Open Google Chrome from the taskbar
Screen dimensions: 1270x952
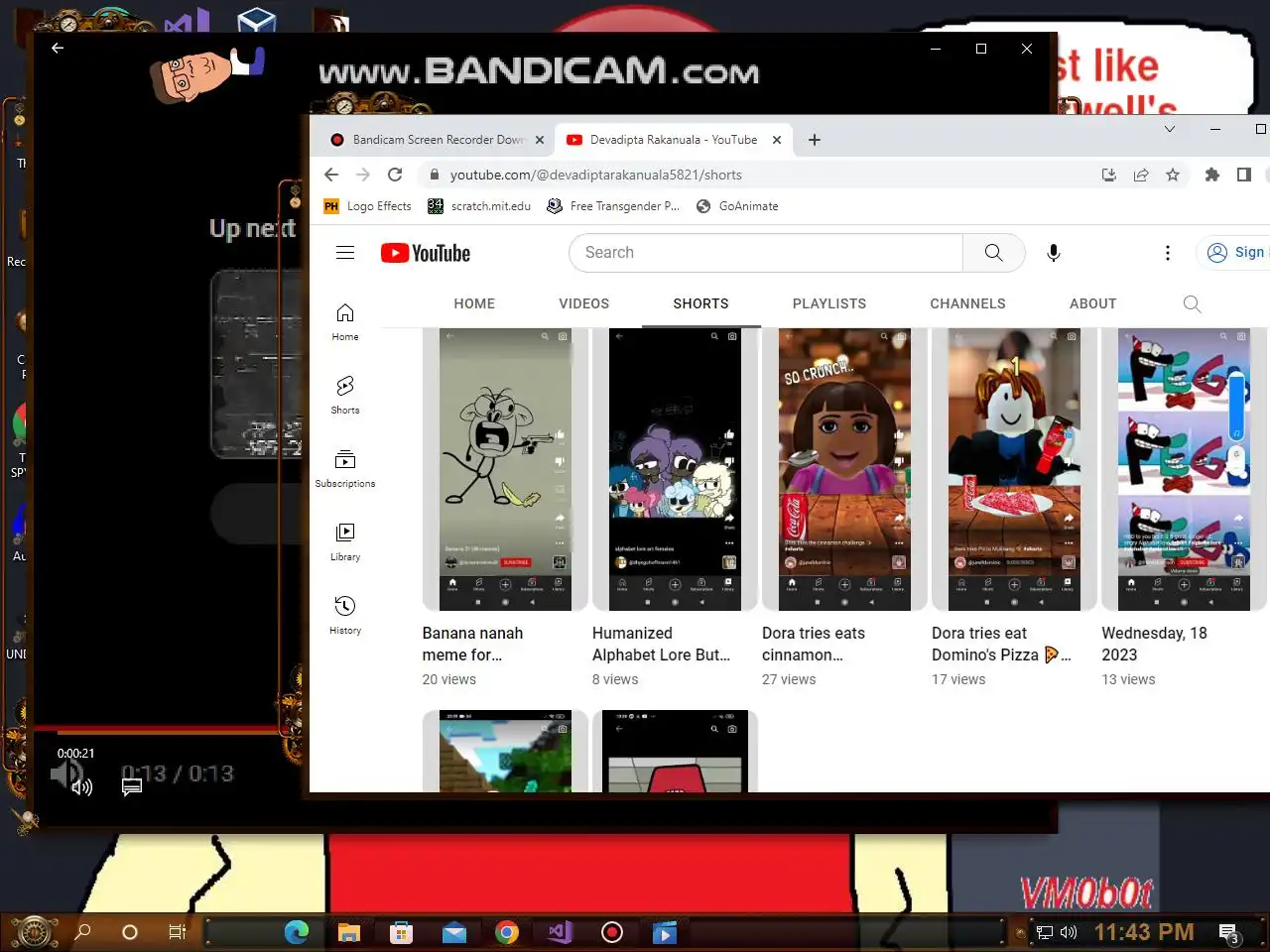coord(507,932)
